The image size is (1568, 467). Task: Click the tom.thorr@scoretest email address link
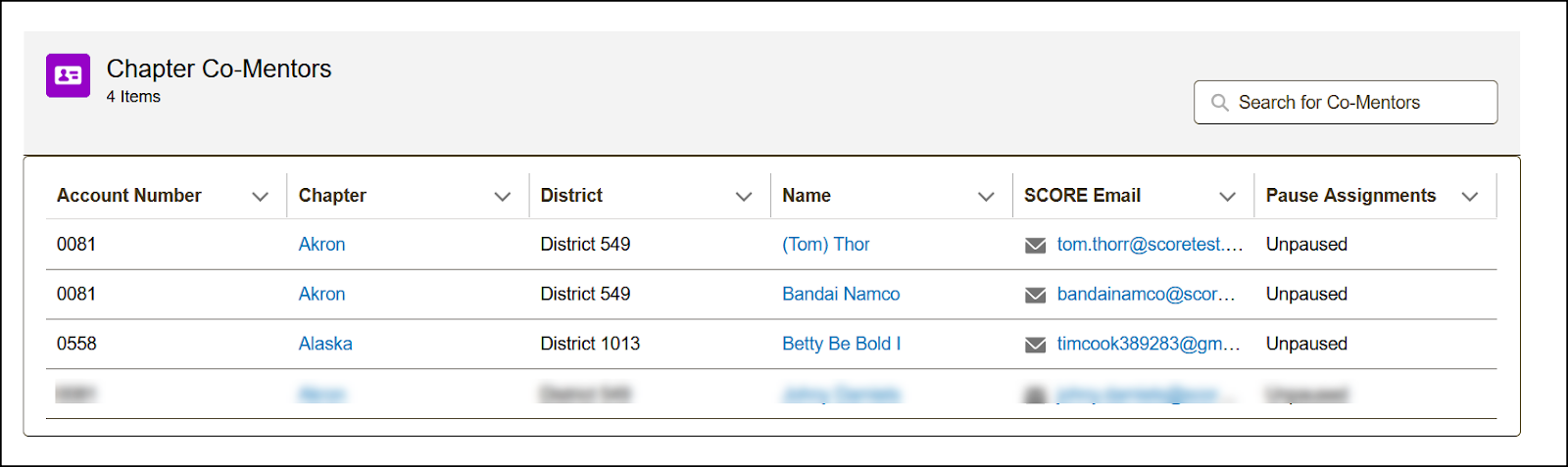pos(1149,245)
